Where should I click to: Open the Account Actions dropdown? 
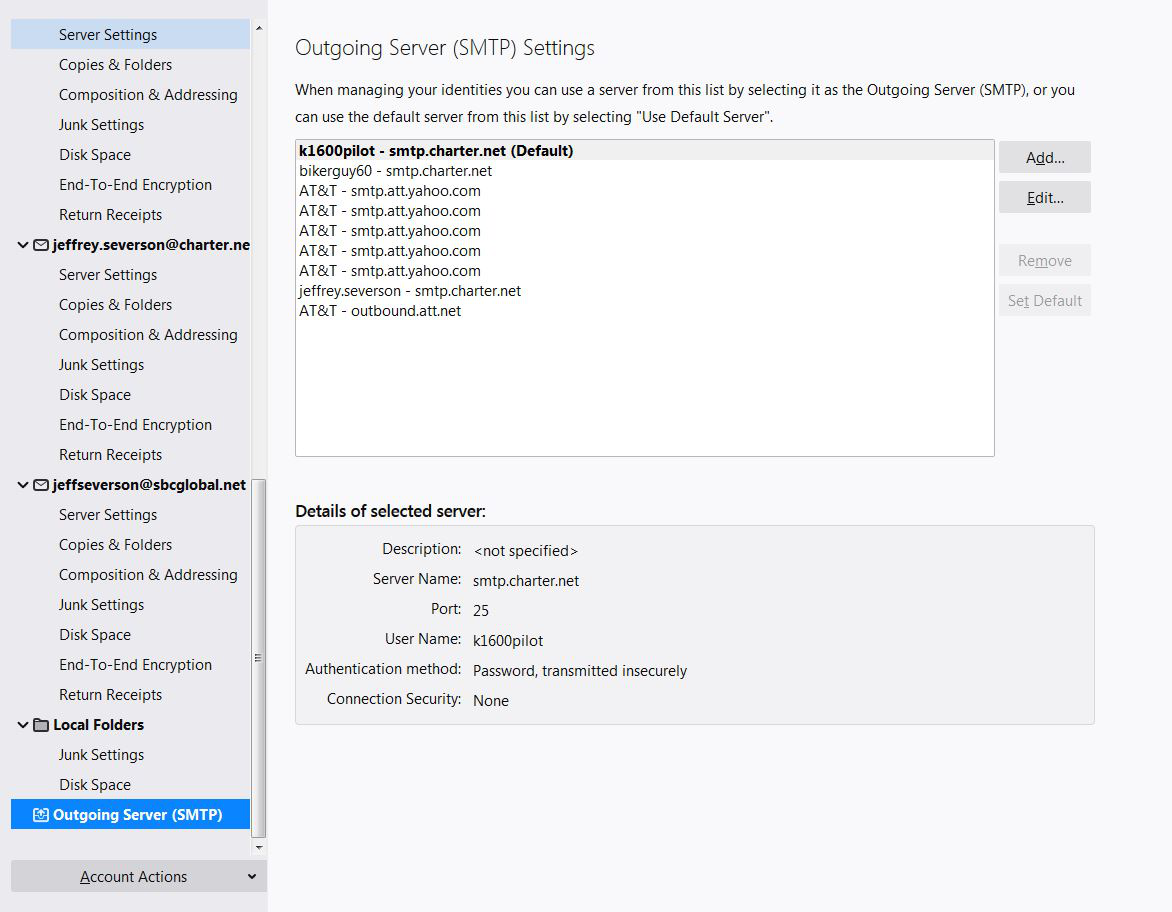click(139, 876)
